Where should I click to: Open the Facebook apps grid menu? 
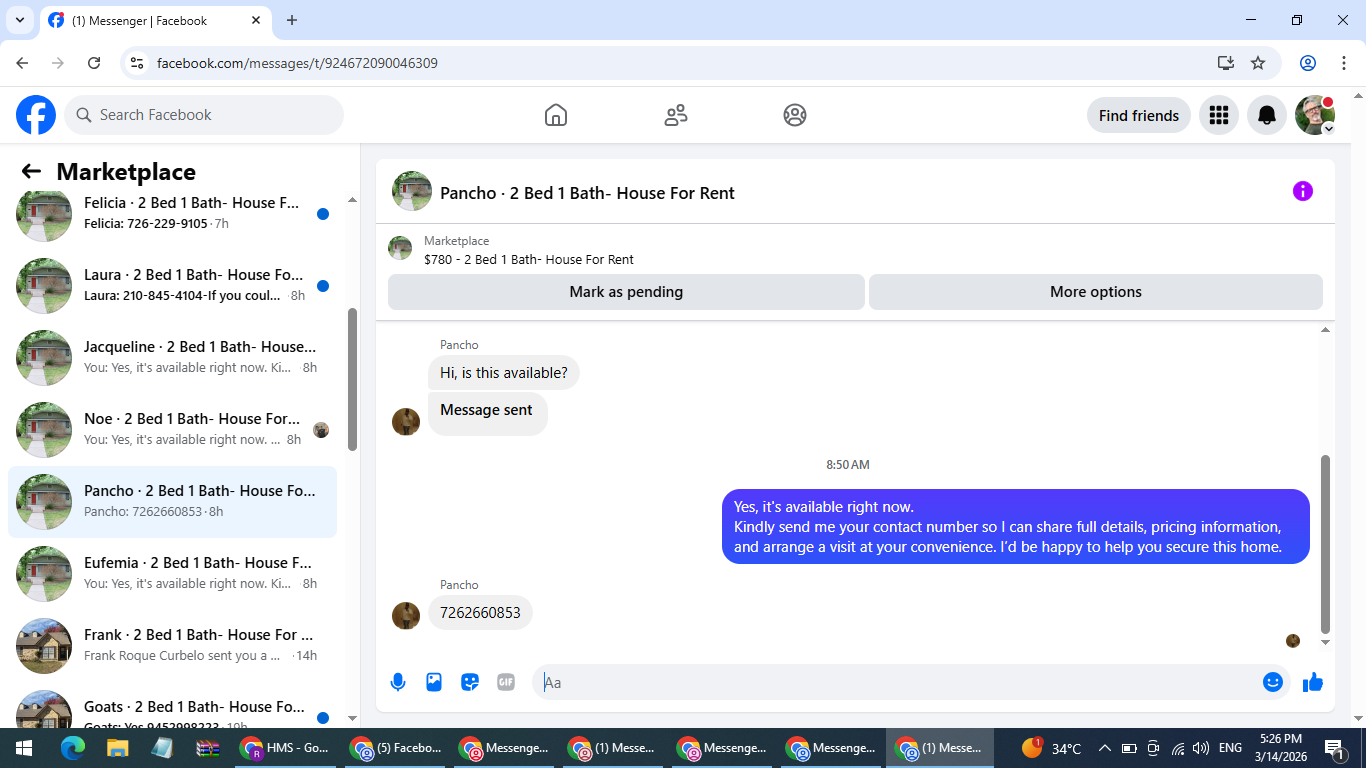1218,115
